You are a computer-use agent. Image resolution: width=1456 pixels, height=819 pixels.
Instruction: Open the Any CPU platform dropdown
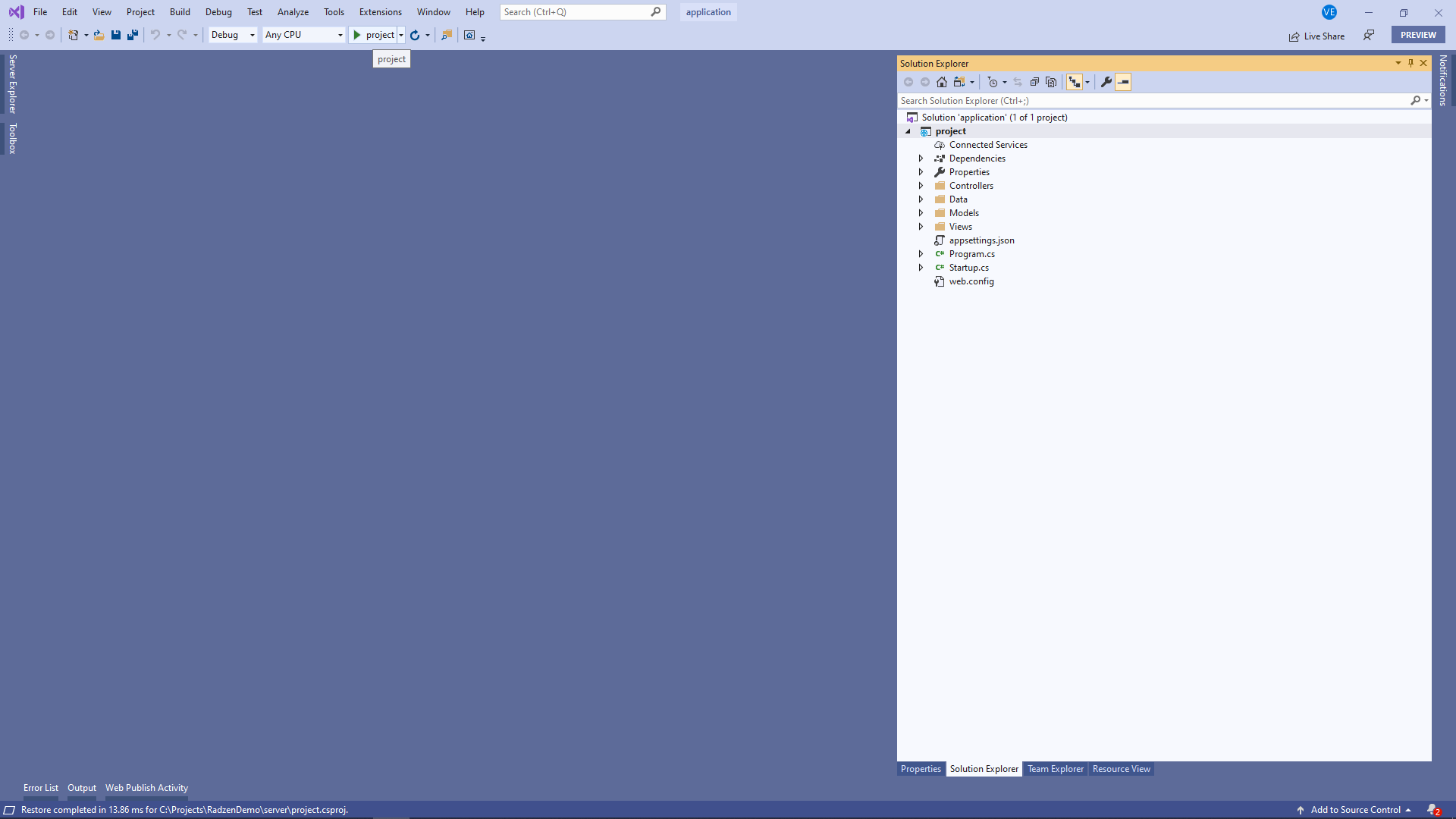(x=304, y=35)
